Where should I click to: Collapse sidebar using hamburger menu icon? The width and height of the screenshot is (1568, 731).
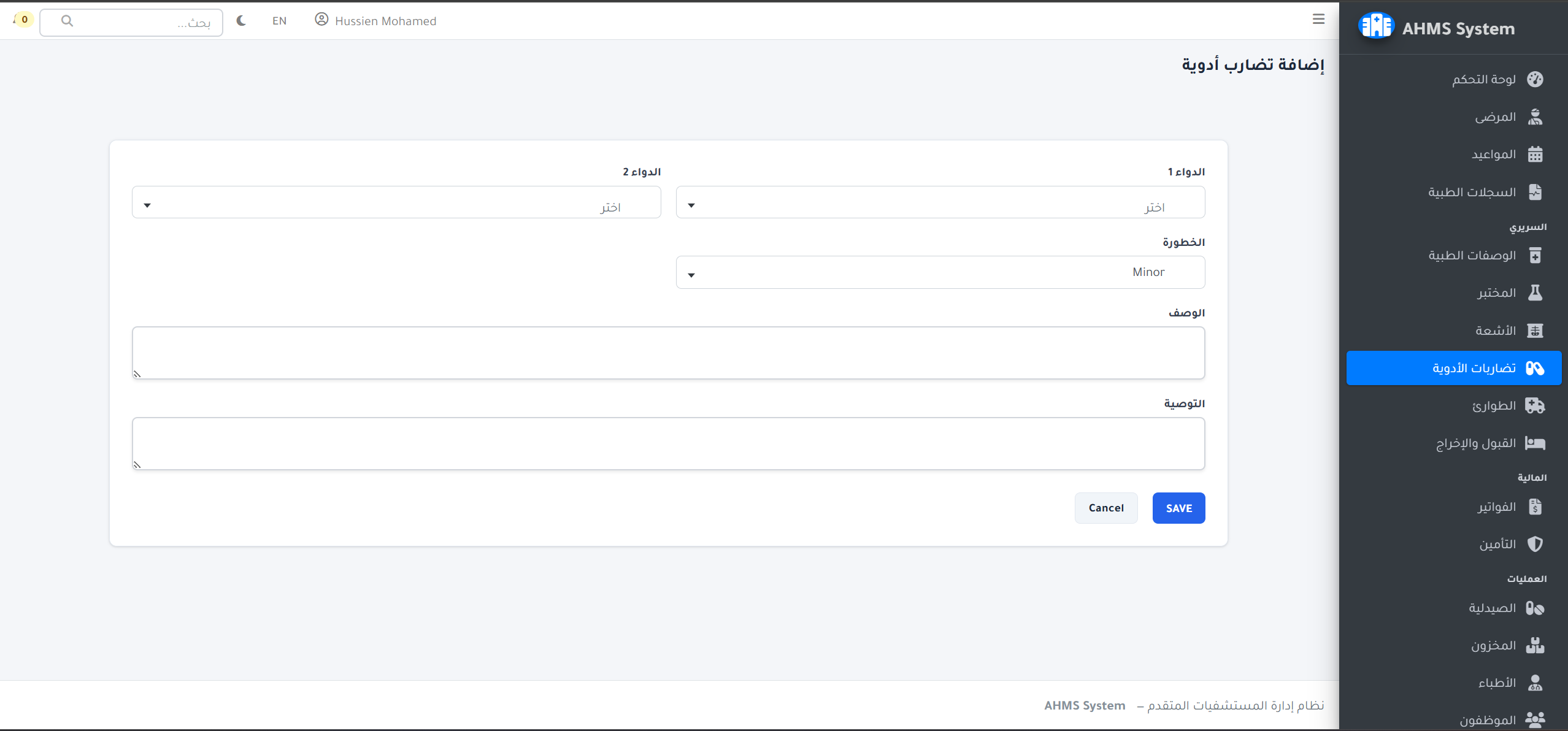pos(1318,19)
